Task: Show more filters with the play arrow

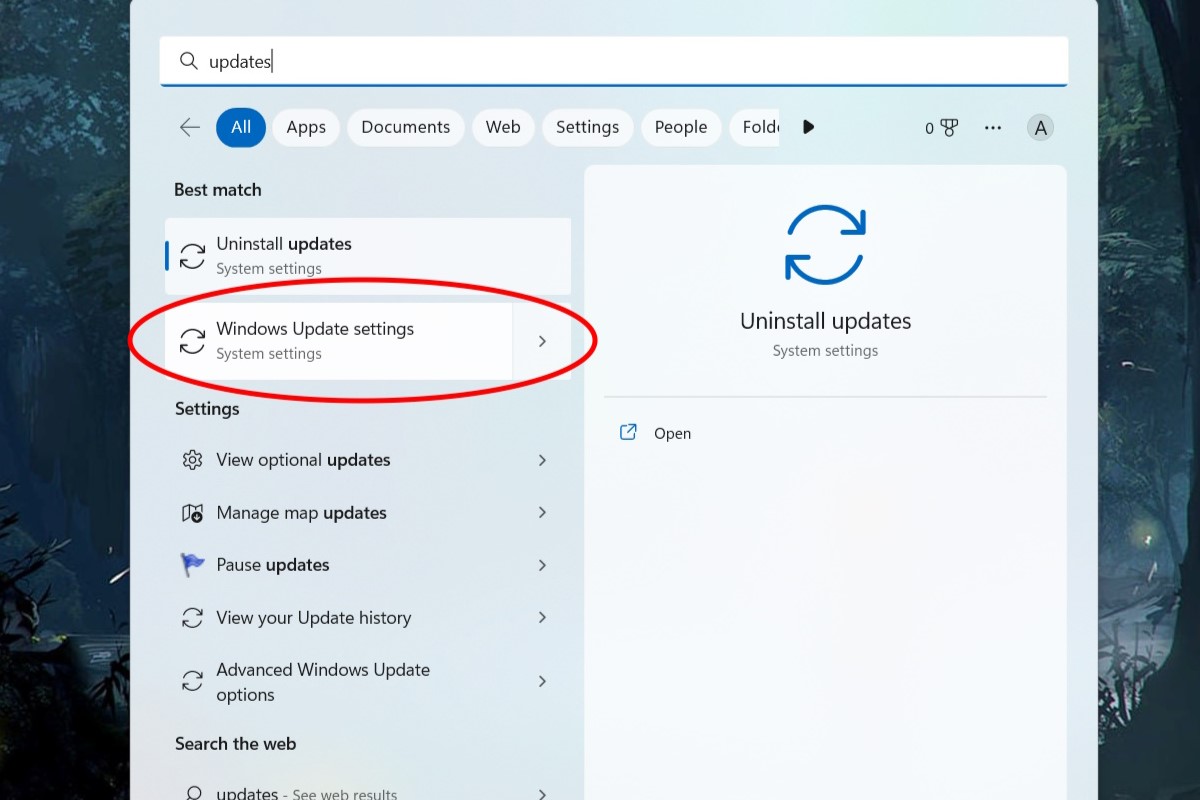Action: pos(808,127)
